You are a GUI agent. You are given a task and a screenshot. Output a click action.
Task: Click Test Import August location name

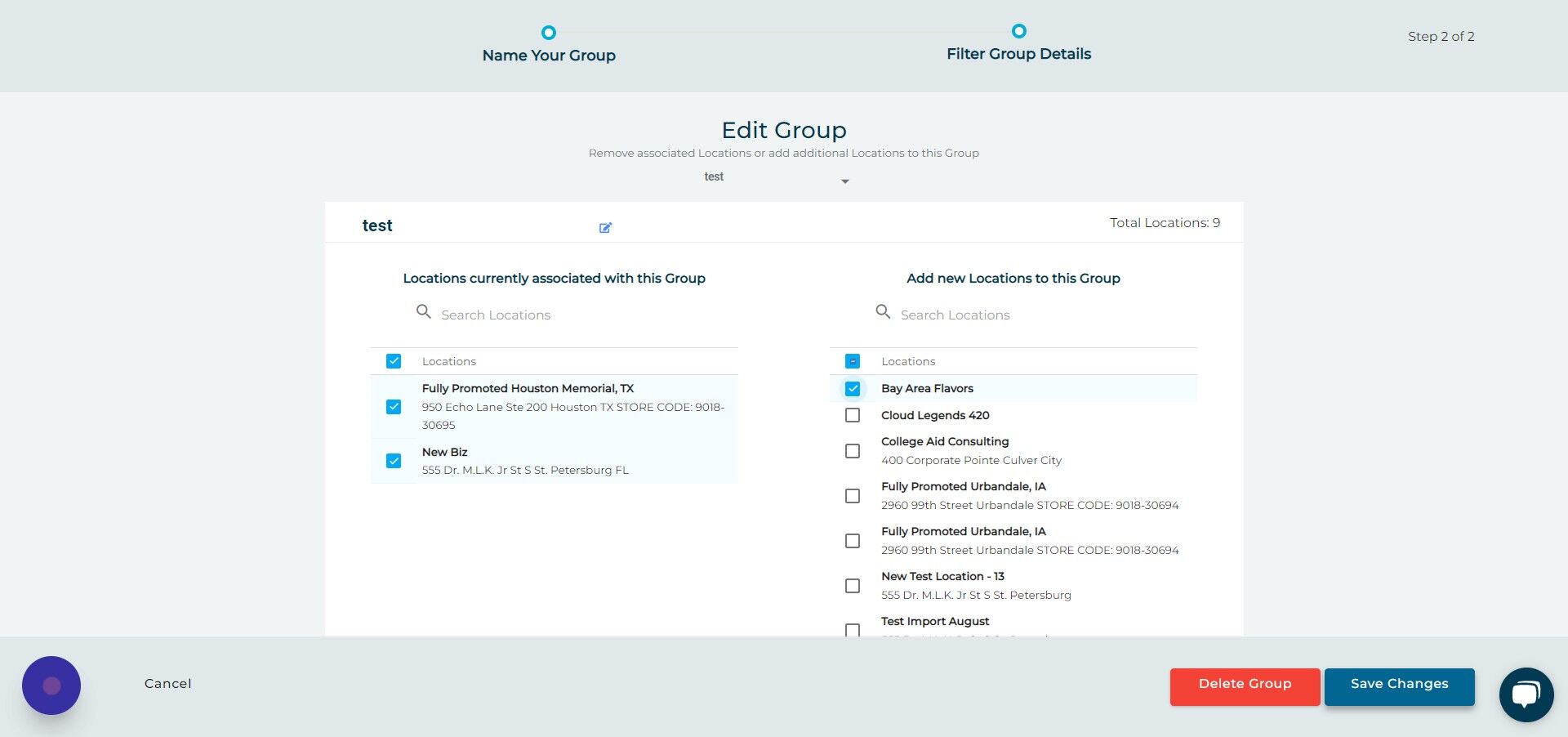pyautogui.click(x=935, y=622)
